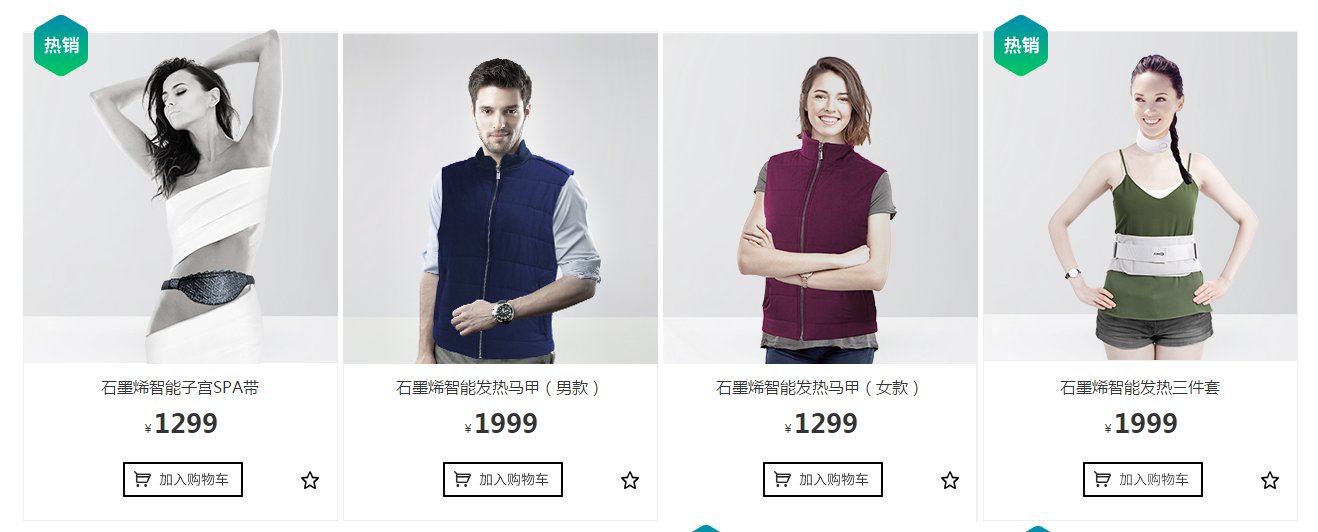
Task: Click cart icon in the 女款 vest button
Action: (x=782, y=480)
